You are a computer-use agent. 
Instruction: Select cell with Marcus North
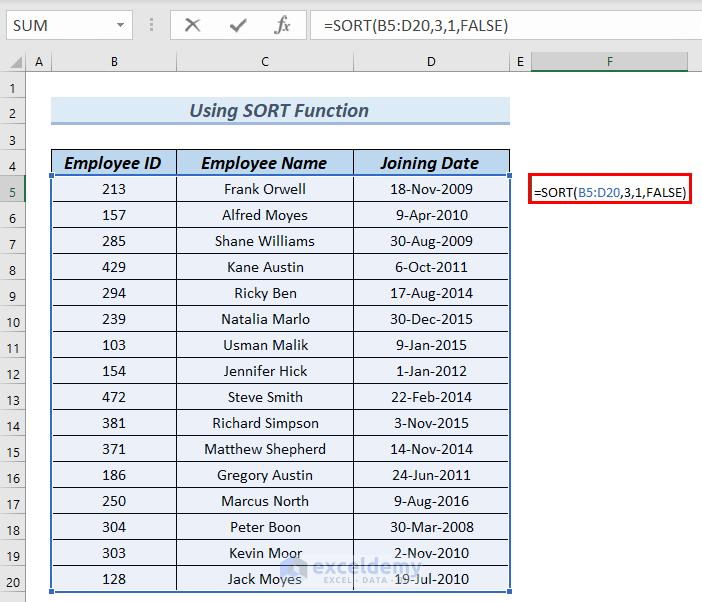(265, 500)
